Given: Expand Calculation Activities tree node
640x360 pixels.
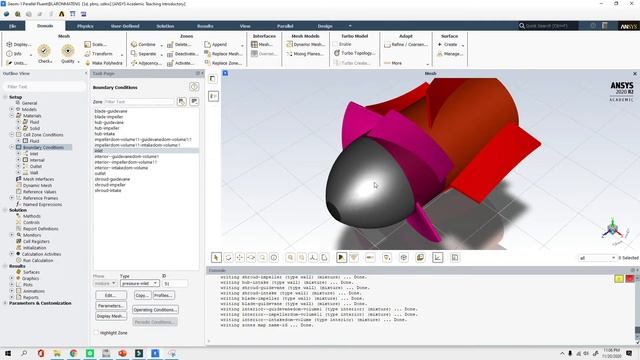Looking at the screenshot, I should point(12,254).
